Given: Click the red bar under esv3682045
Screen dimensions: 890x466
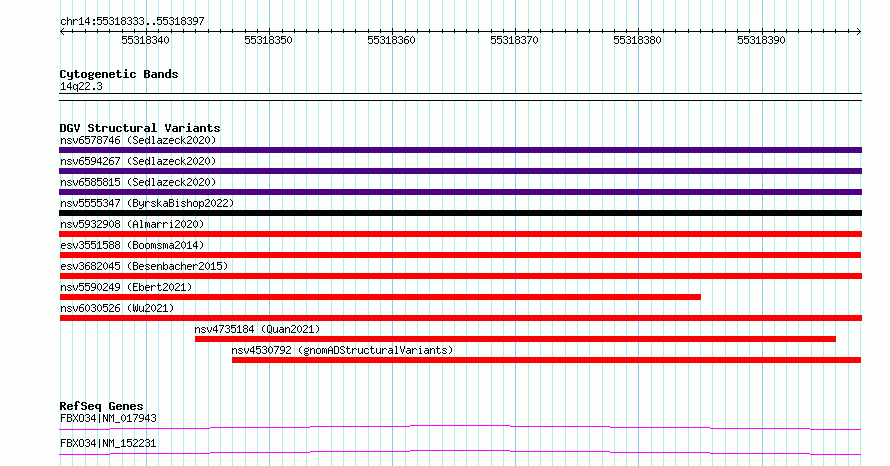Looking at the screenshot, I should 460,276.
